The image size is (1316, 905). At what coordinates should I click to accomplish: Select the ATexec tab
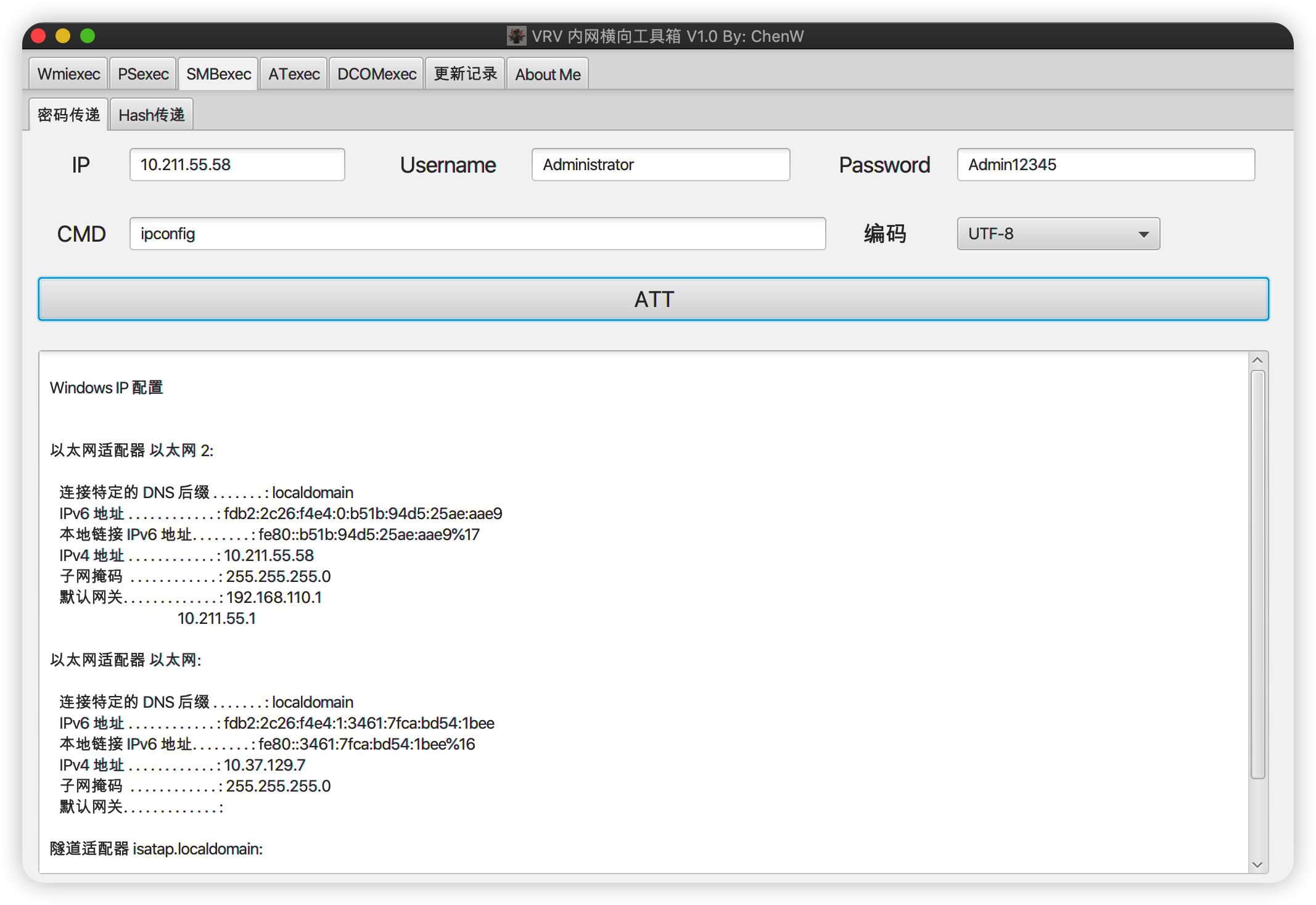tap(294, 74)
